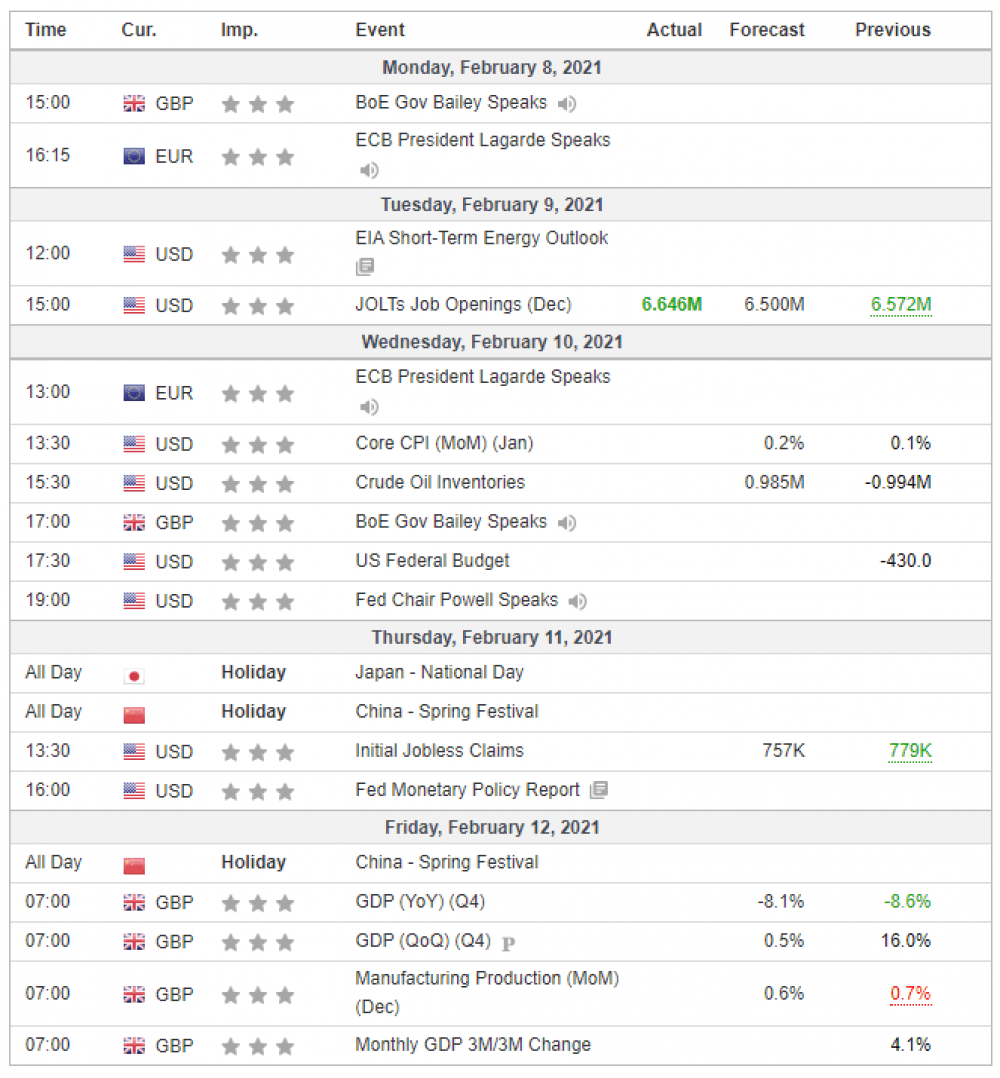The width and height of the screenshot is (1000, 1078).
Task: Click the Actual column header
Action: (x=674, y=30)
